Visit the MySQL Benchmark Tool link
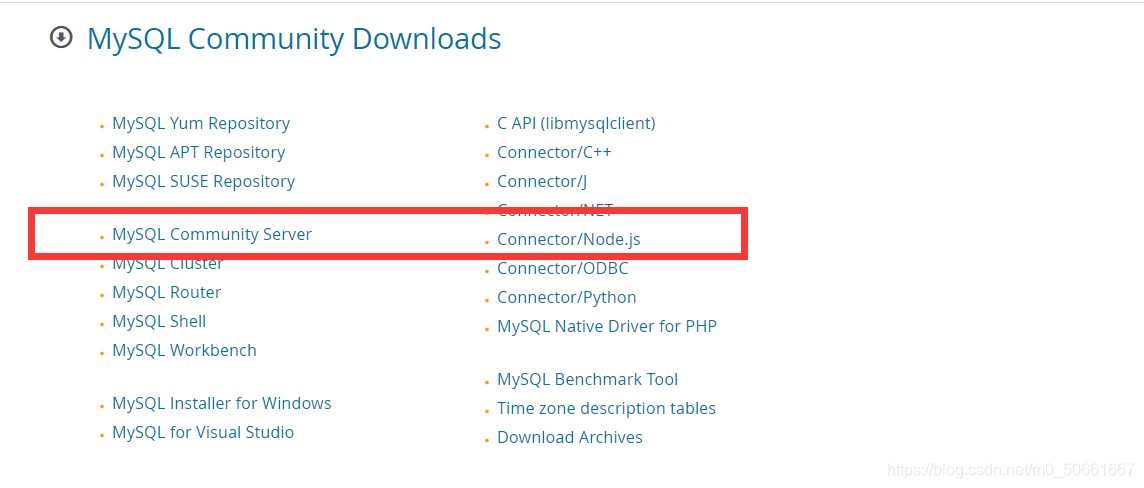Image resolution: width=1144 pixels, height=488 pixels. [587, 379]
